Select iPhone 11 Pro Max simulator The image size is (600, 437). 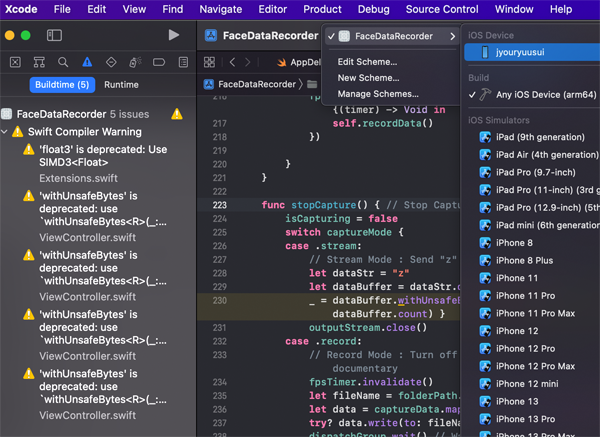[x=533, y=313]
